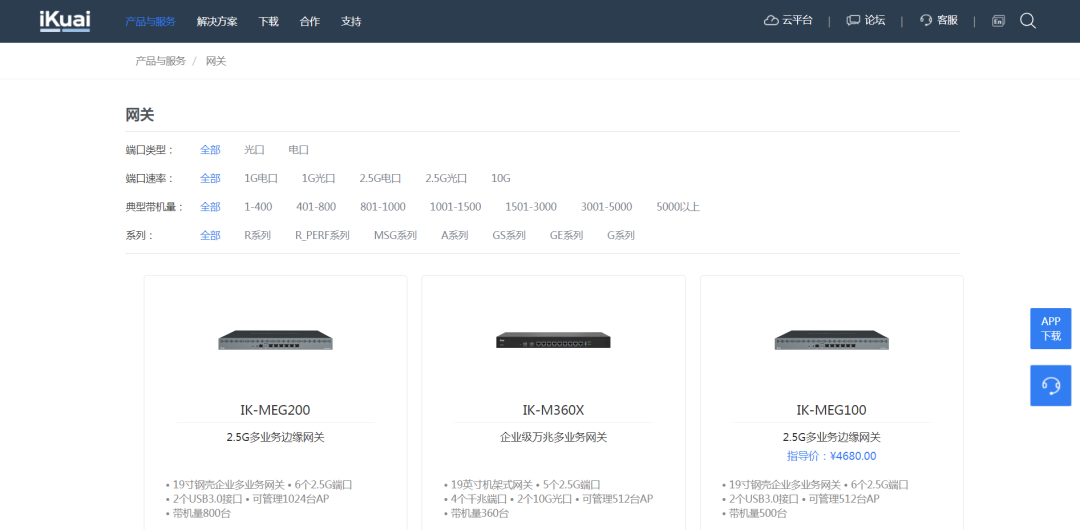The height and width of the screenshot is (530, 1080).
Task: Filter port type by 电口
Action: click(298, 150)
